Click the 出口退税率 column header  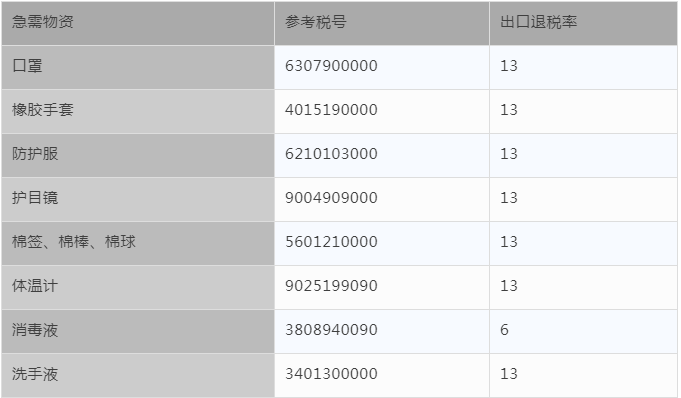583,23
